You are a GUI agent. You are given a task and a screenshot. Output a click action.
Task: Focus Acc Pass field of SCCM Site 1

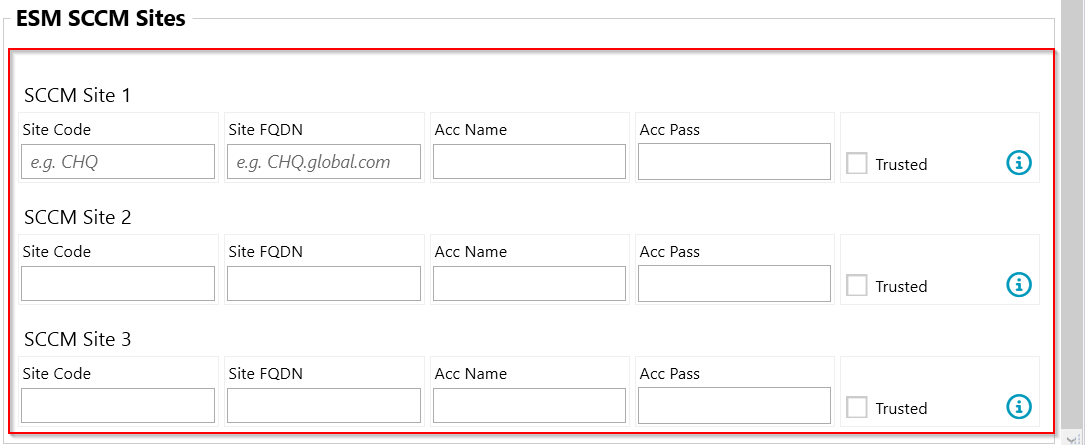(x=734, y=161)
